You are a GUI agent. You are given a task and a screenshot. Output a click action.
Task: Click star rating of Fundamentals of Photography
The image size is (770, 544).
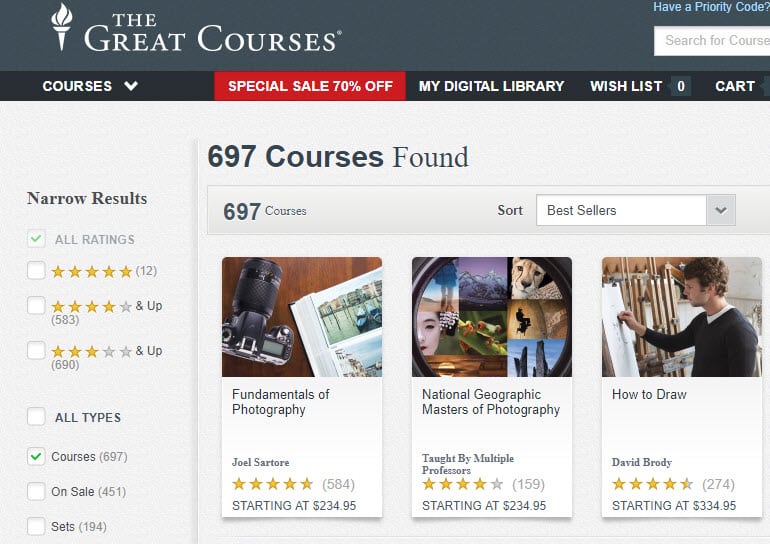click(273, 484)
